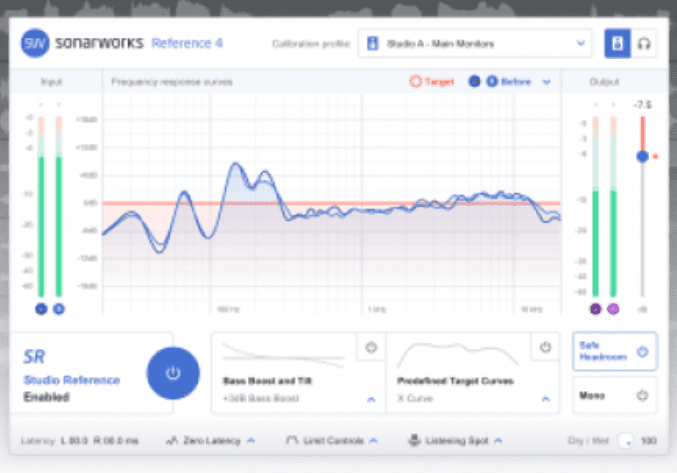Click the Target curve red circle icon
The height and width of the screenshot is (473, 677).
[x=415, y=82]
